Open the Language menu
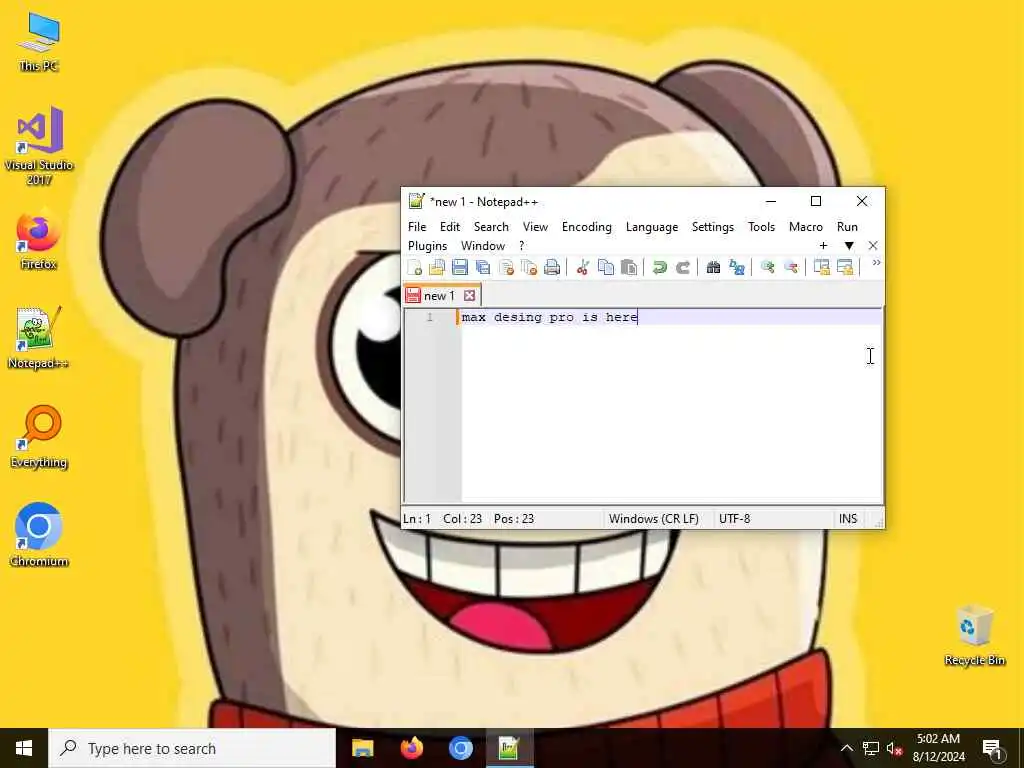 click(652, 227)
